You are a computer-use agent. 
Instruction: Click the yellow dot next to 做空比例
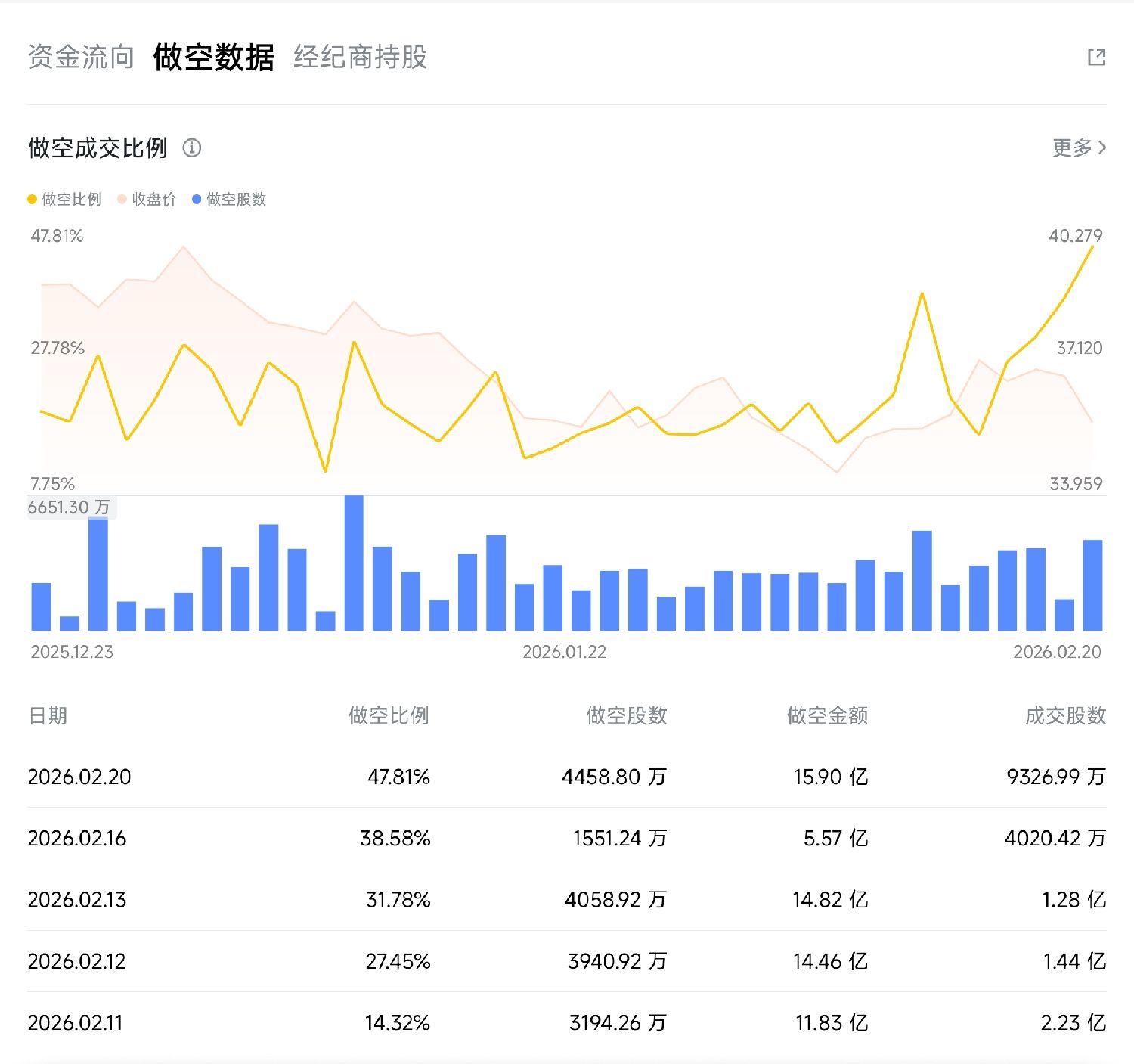click(x=33, y=200)
